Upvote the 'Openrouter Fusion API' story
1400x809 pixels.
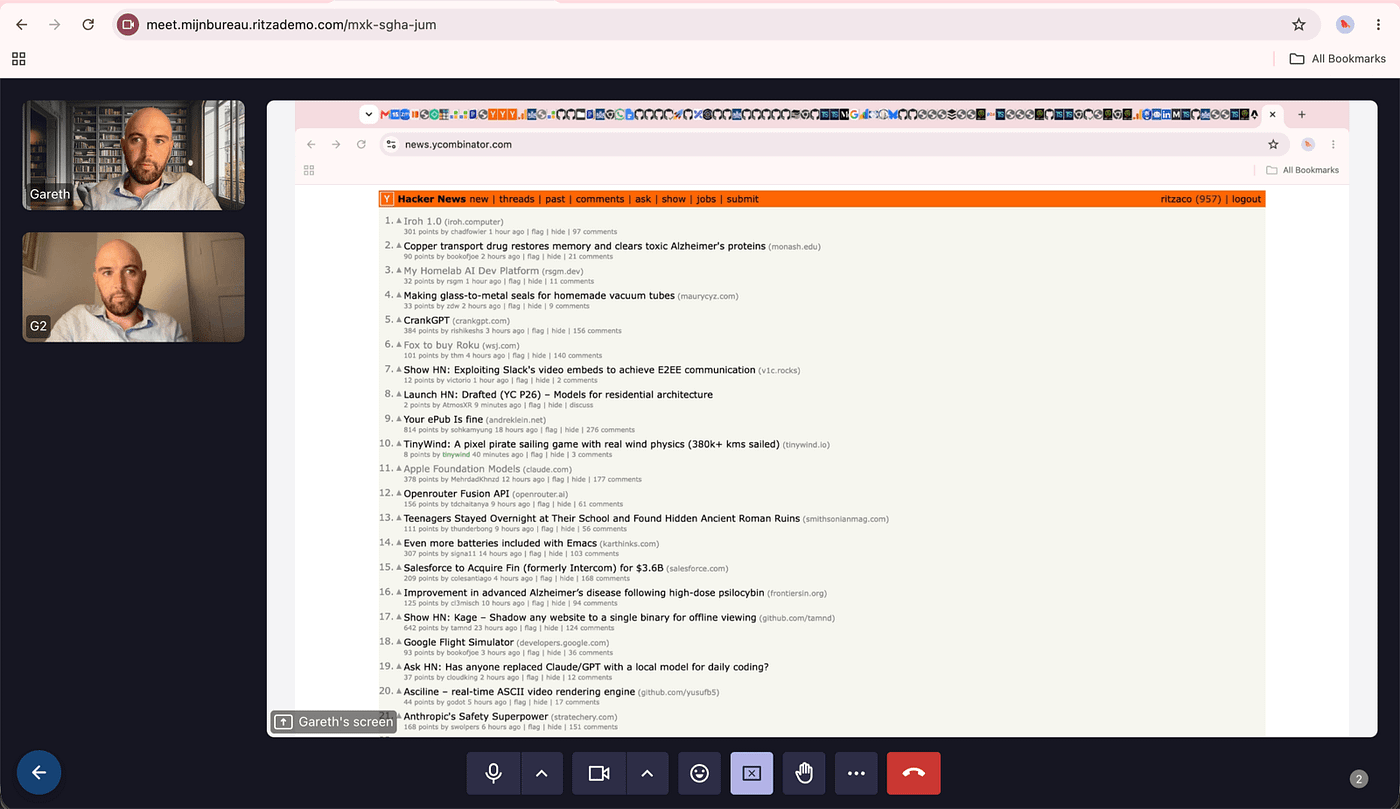[399, 493]
